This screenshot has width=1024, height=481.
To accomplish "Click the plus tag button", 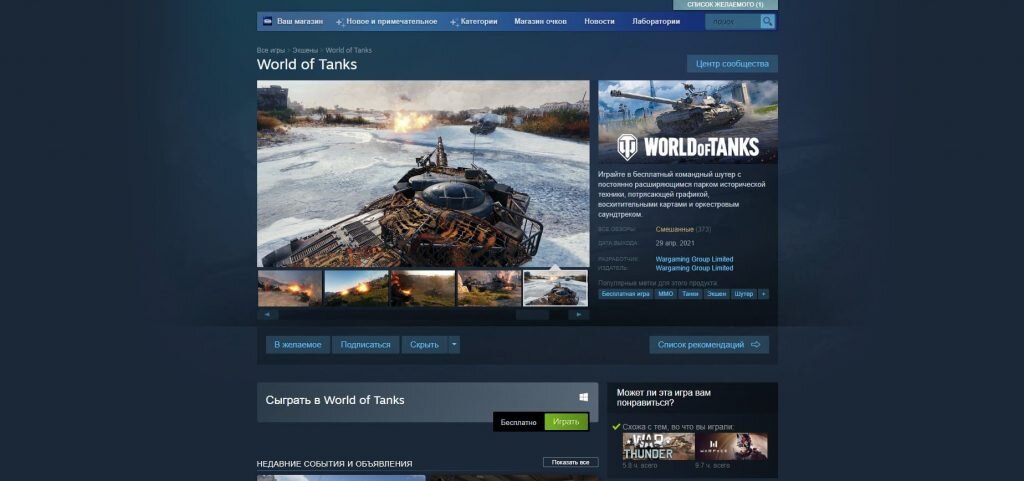I will [x=763, y=294].
